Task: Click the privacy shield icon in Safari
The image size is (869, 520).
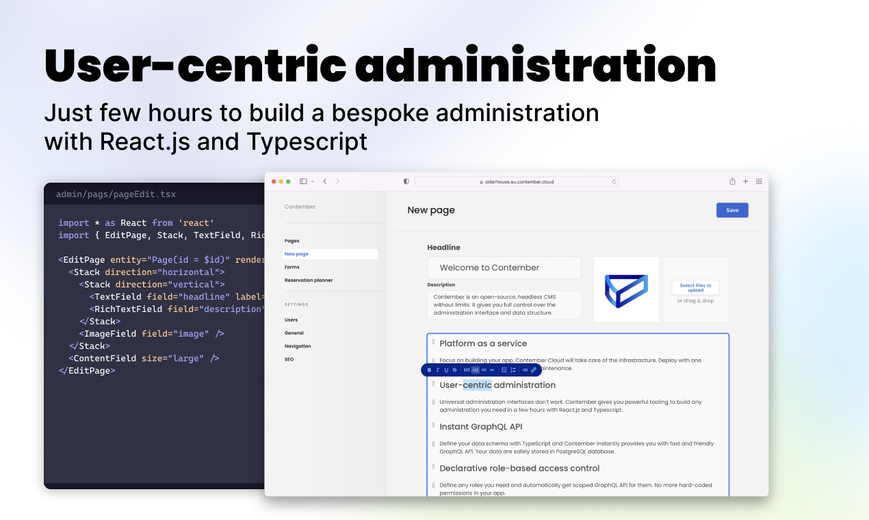Action: coord(406,181)
